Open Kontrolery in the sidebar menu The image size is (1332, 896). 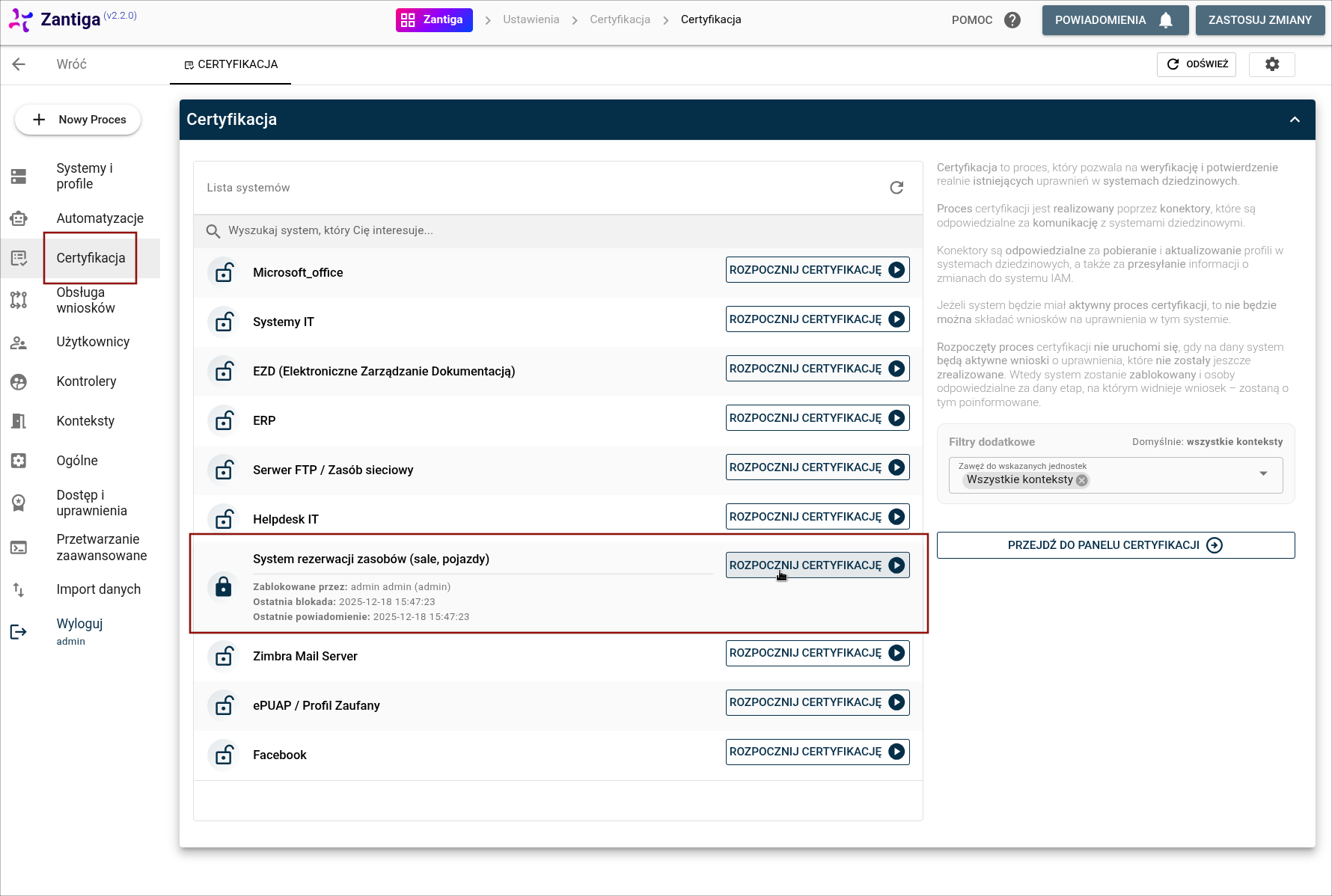86,381
